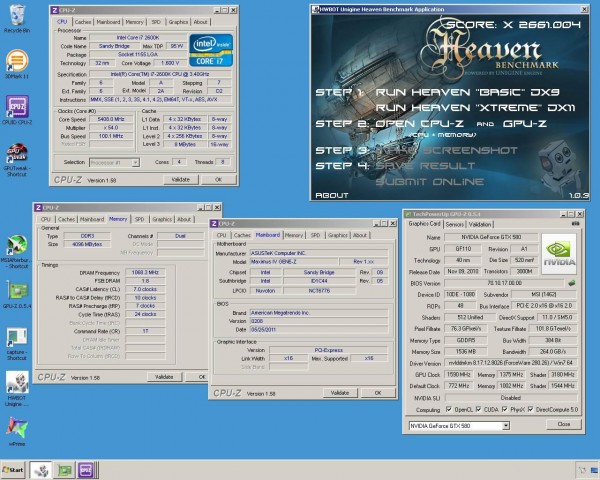Click the Take Screenshot step in Heaven
Screen dimensions: 600x480
pos(447,150)
